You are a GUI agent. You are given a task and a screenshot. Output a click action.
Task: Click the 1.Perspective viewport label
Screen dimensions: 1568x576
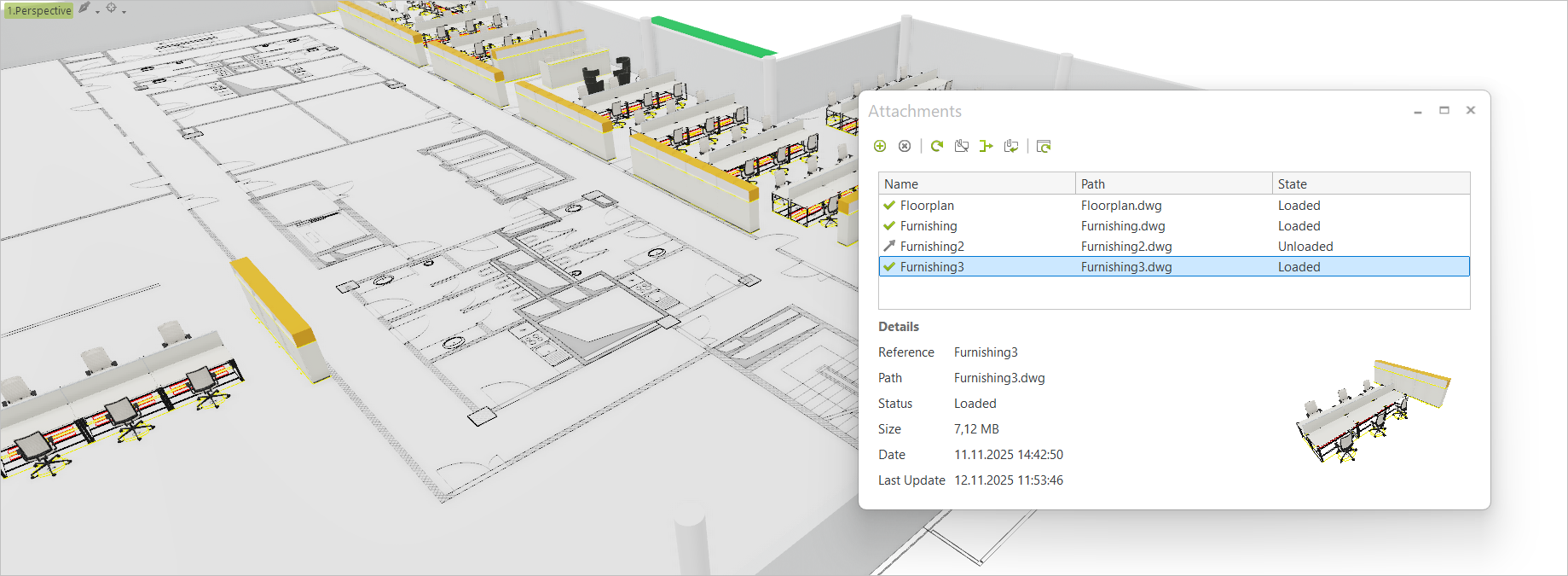pyautogui.click(x=38, y=10)
